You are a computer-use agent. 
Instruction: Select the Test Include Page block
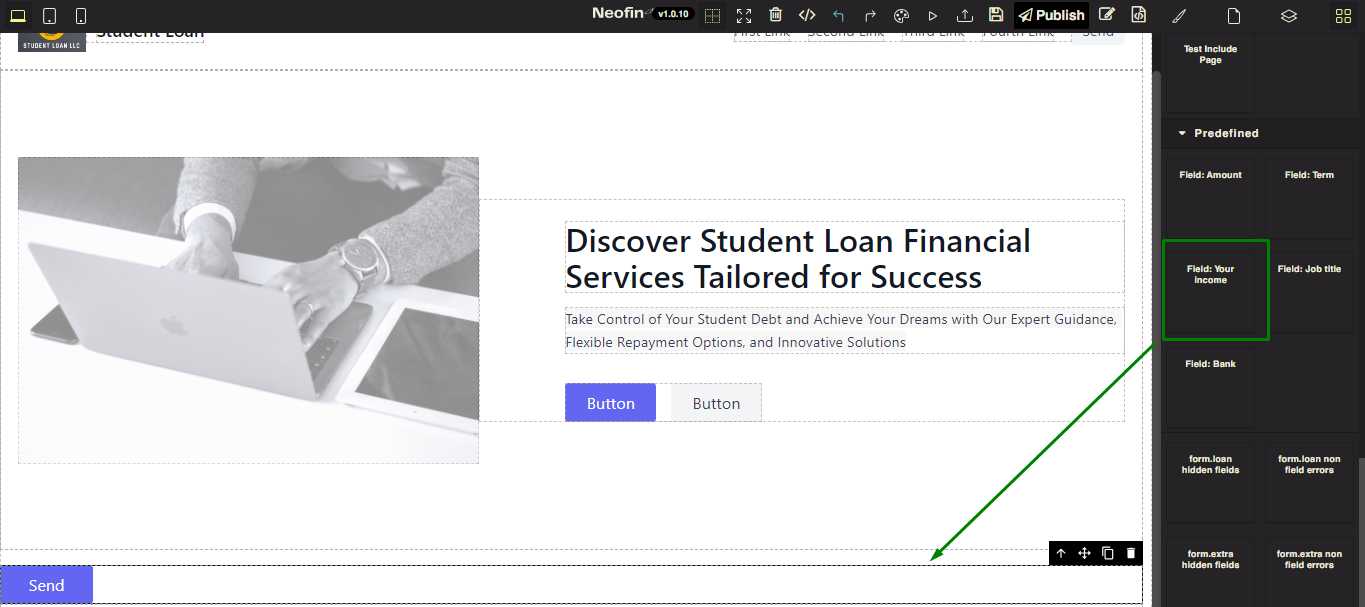click(1210, 72)
